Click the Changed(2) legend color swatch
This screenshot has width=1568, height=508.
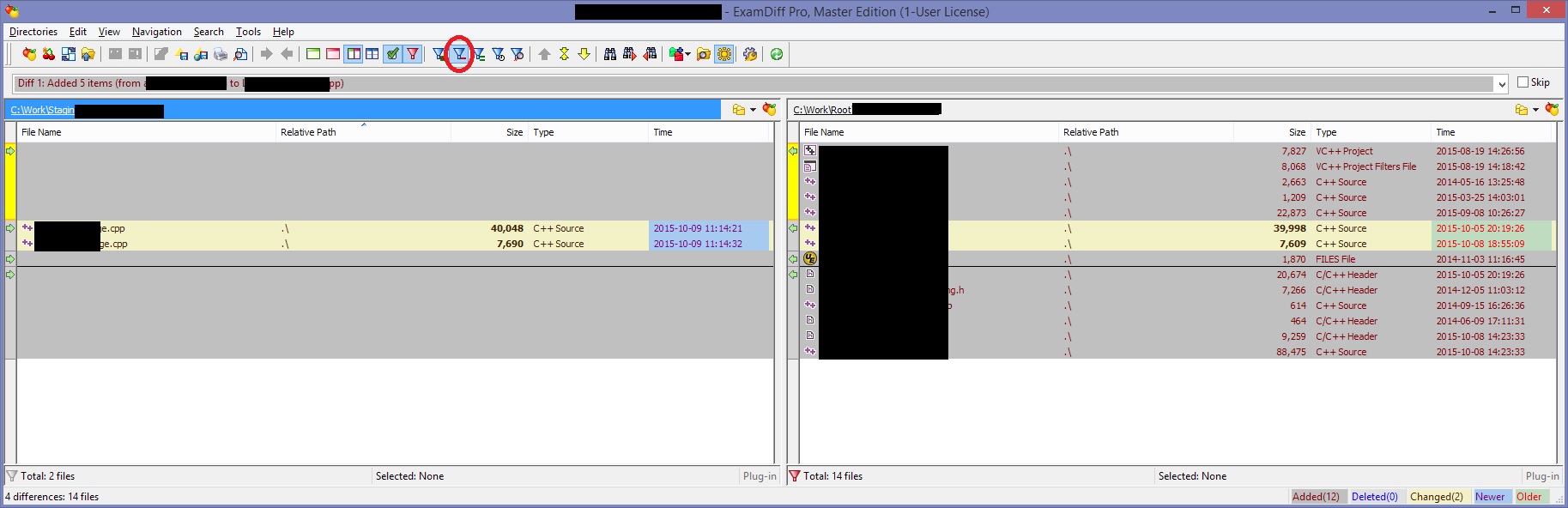1436,497
